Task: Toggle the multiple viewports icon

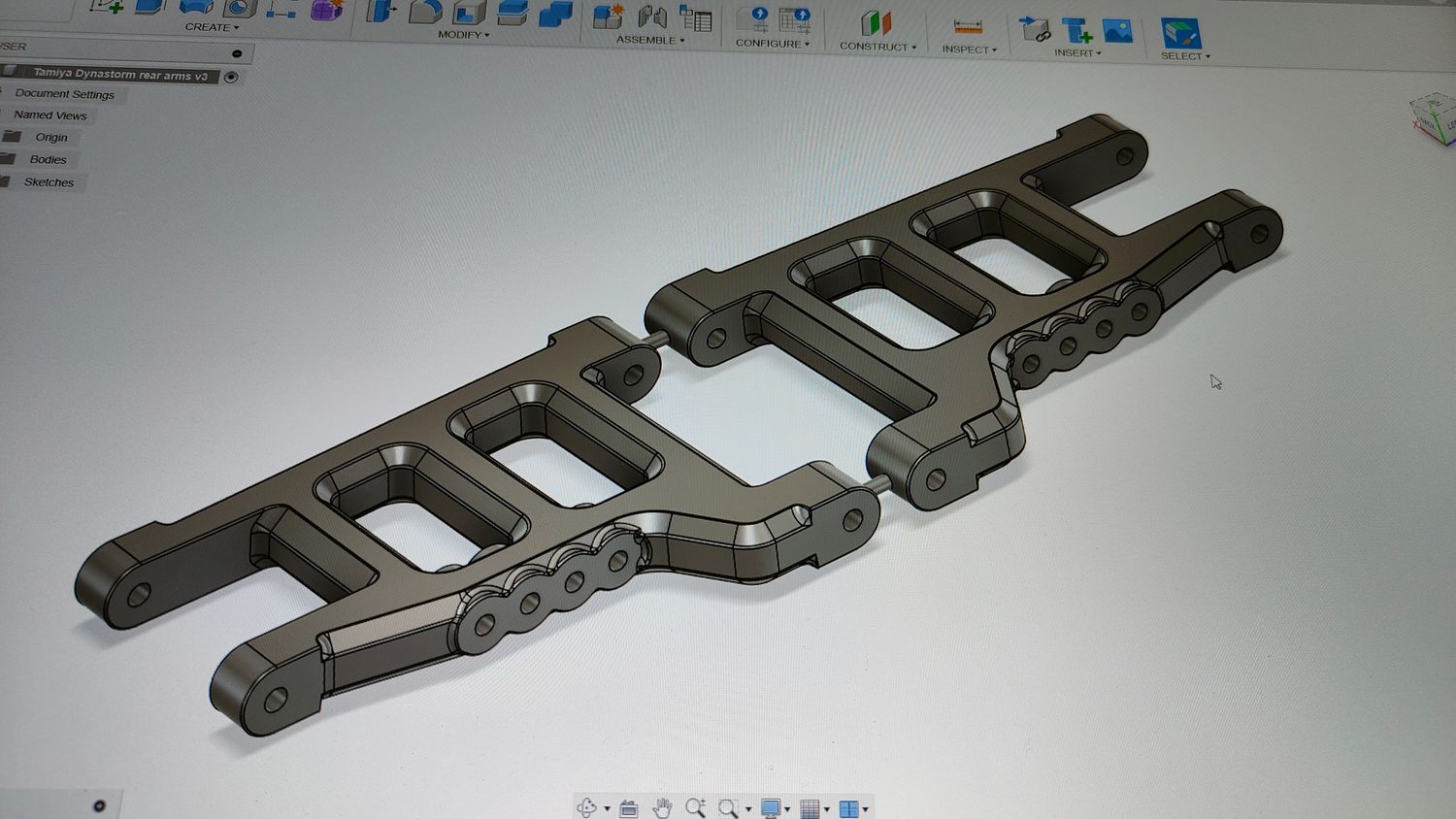Action: (850, 805)
